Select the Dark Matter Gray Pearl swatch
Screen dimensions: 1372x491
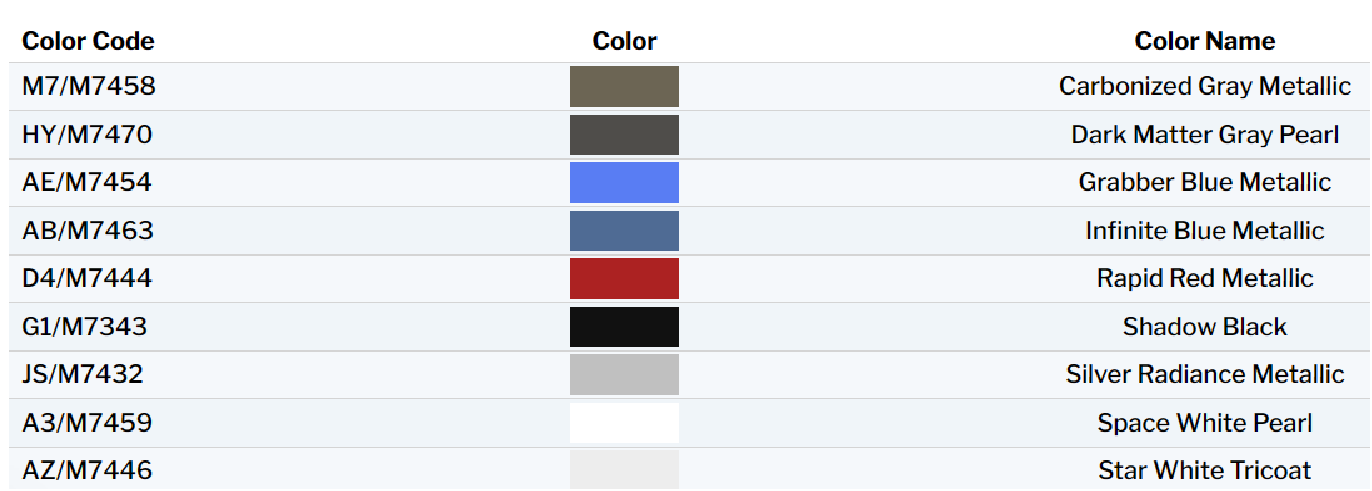pyautogui.click(x=624, y=135)
